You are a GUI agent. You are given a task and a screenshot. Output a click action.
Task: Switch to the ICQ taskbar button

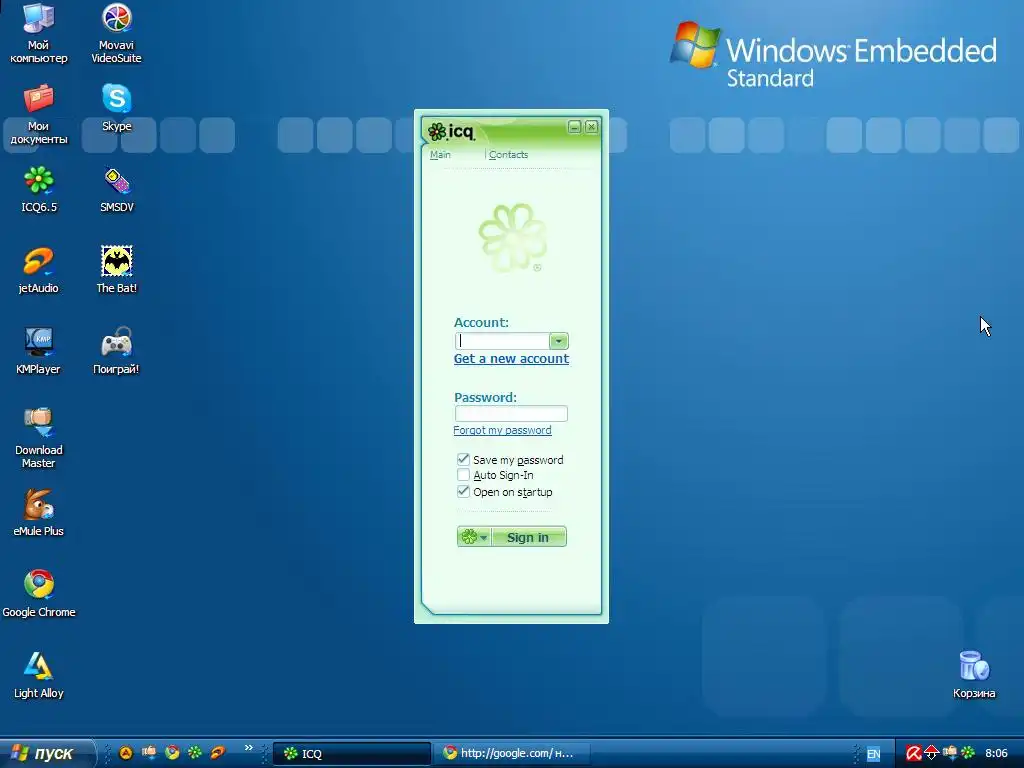tap(351, 754)
